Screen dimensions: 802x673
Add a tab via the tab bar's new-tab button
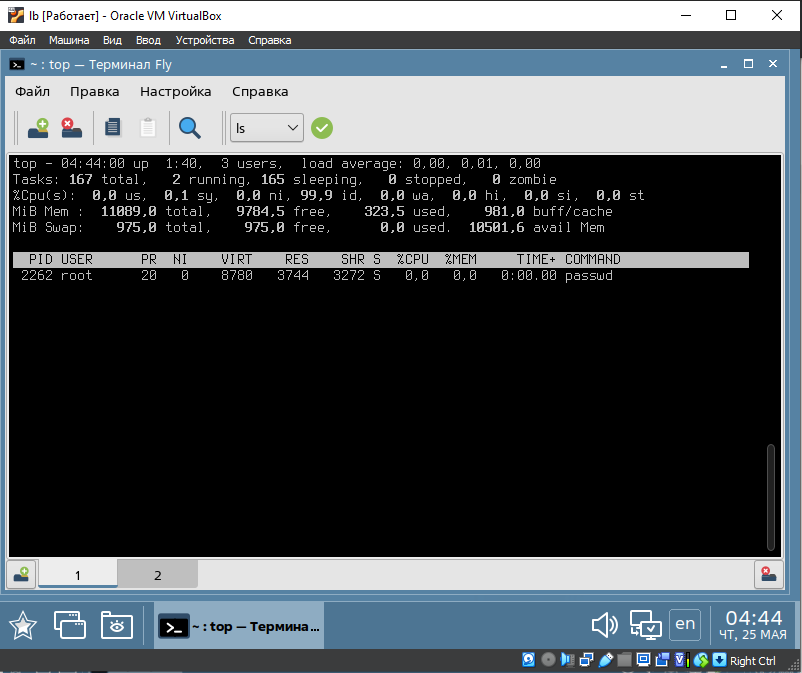[x=21, y=574]
